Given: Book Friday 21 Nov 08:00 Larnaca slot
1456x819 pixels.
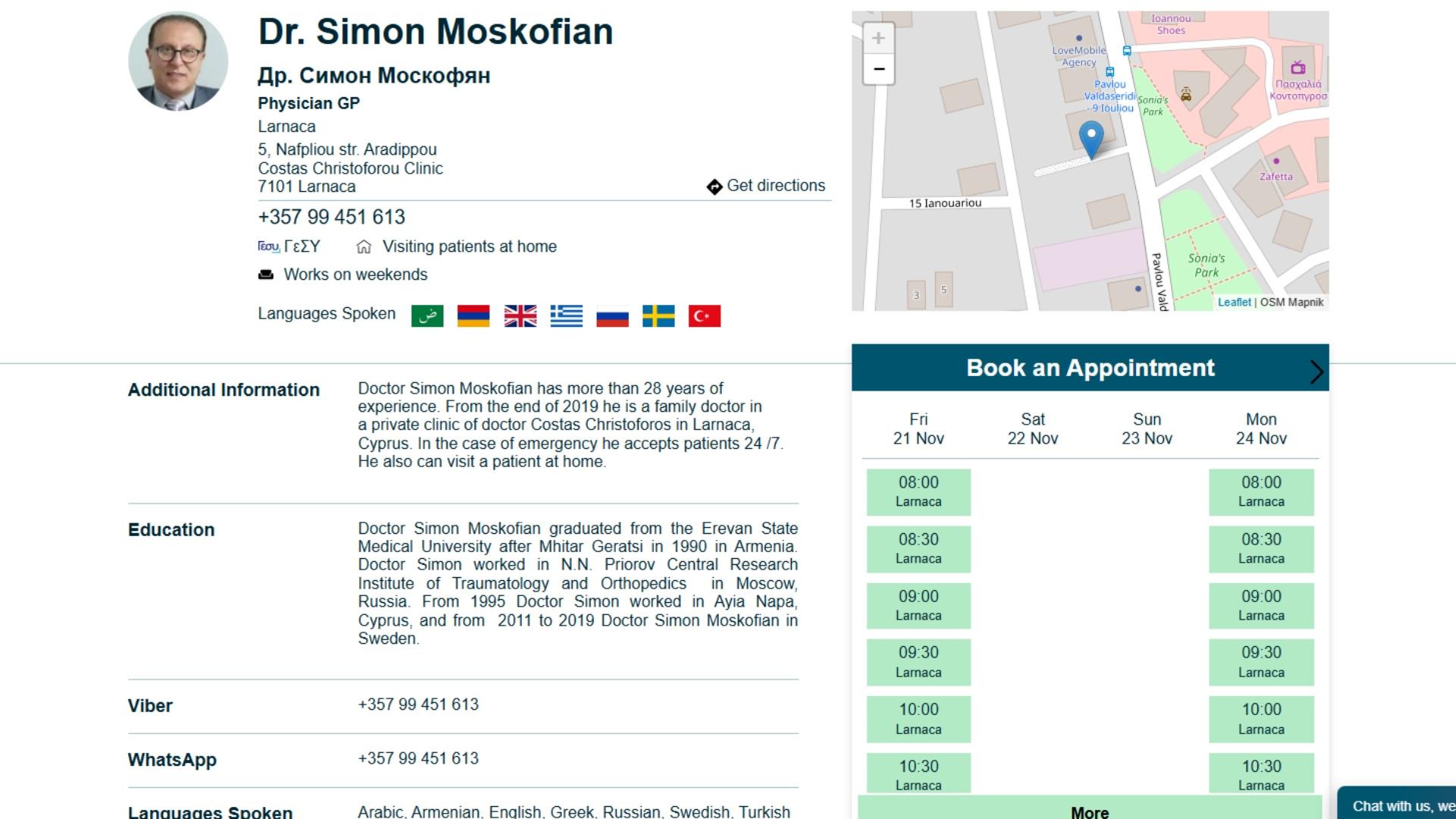Looking at the screenshot, I should coord(918,491).
